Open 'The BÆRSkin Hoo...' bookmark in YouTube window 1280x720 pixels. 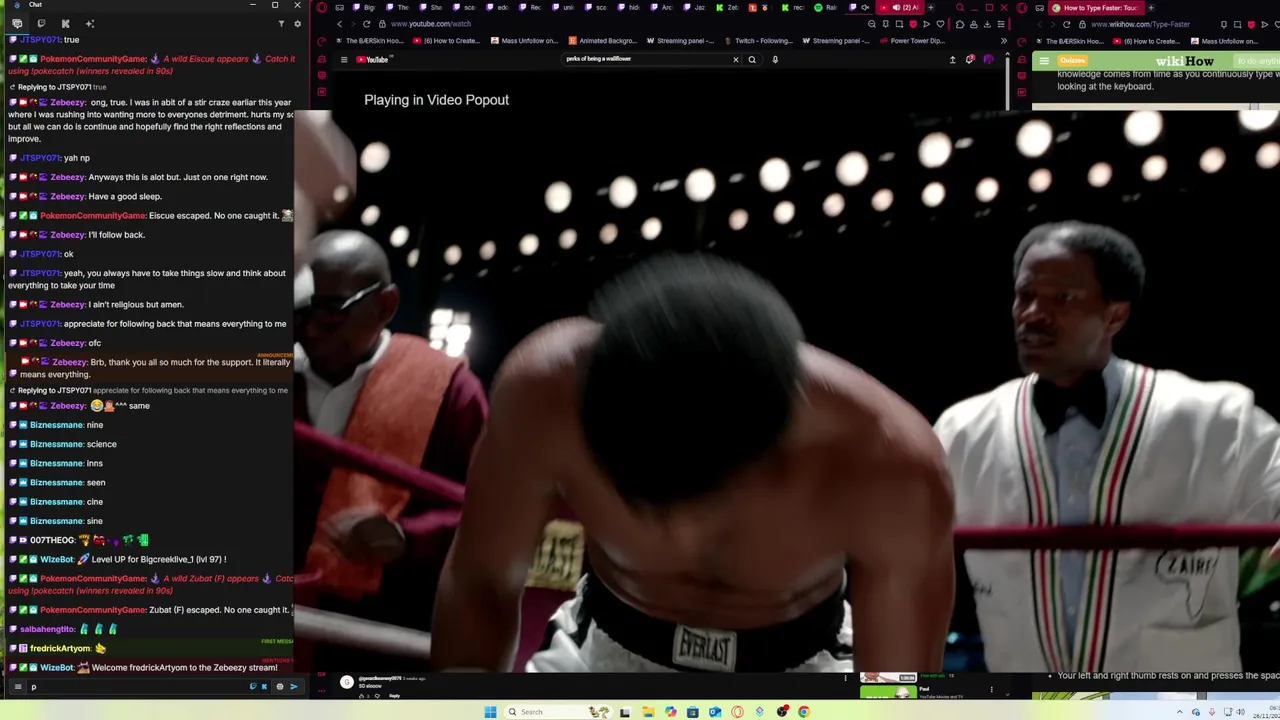[369, 41]
